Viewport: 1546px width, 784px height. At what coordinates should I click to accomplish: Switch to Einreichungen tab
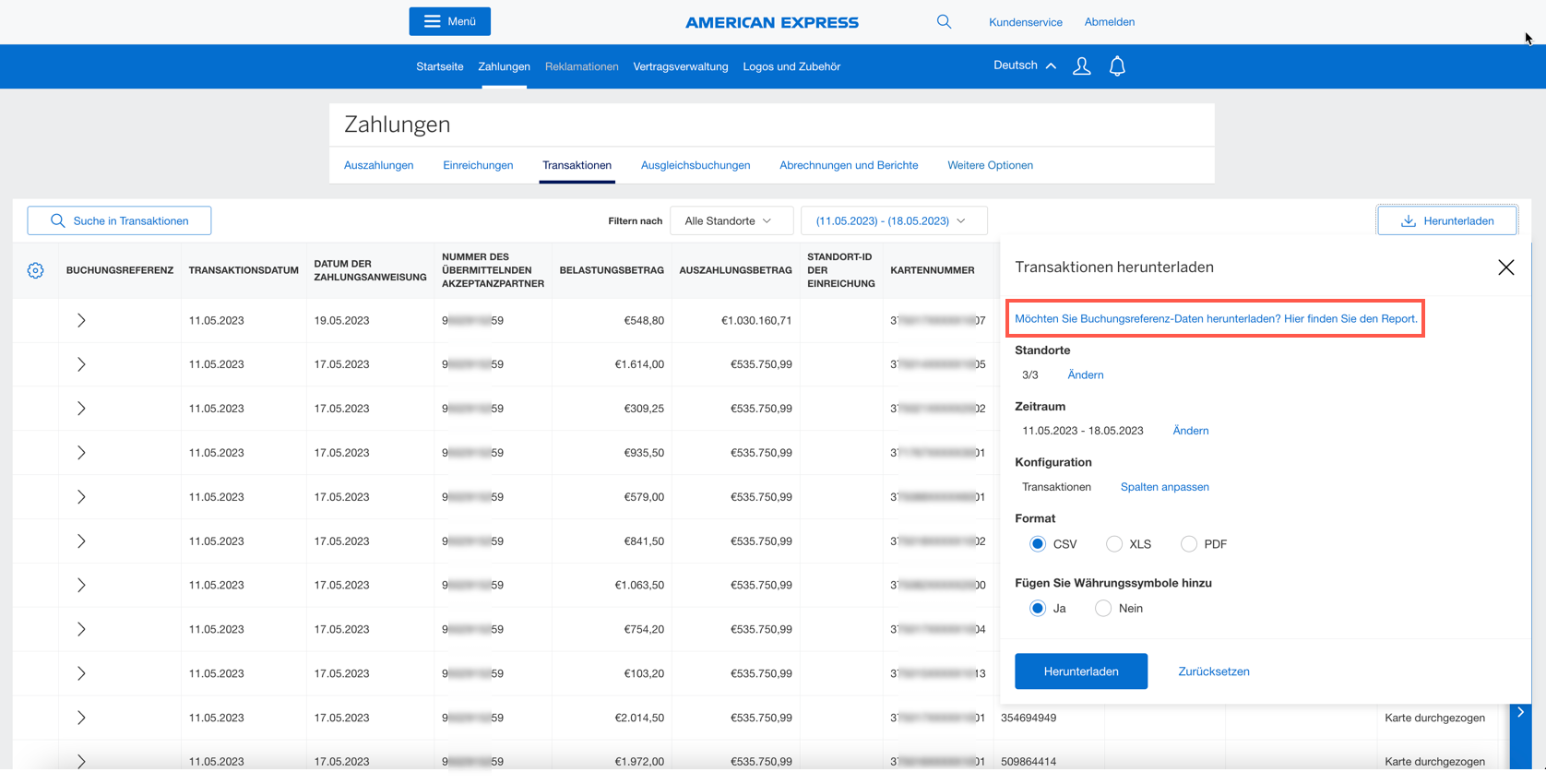(x=478, y=165)
